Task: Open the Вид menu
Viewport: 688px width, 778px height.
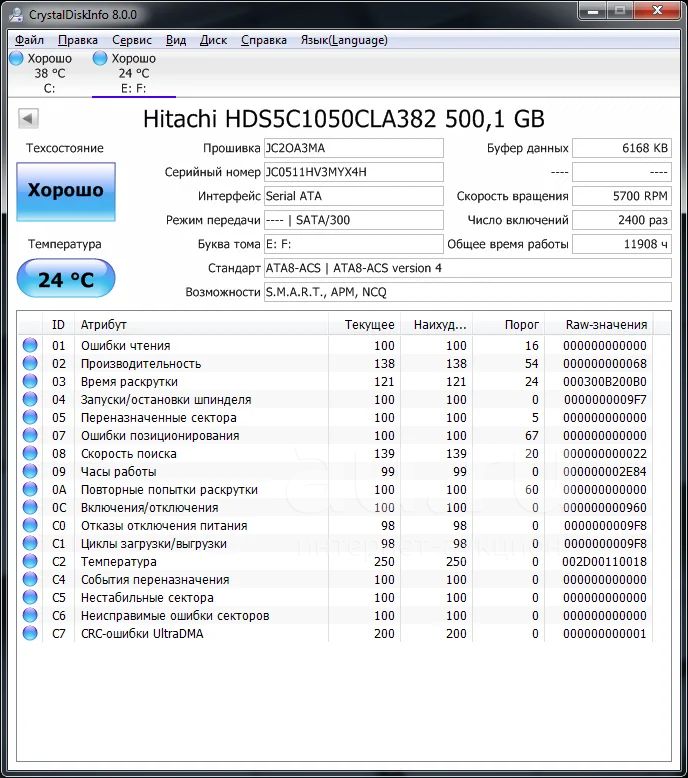Action: tap(176, 40)
